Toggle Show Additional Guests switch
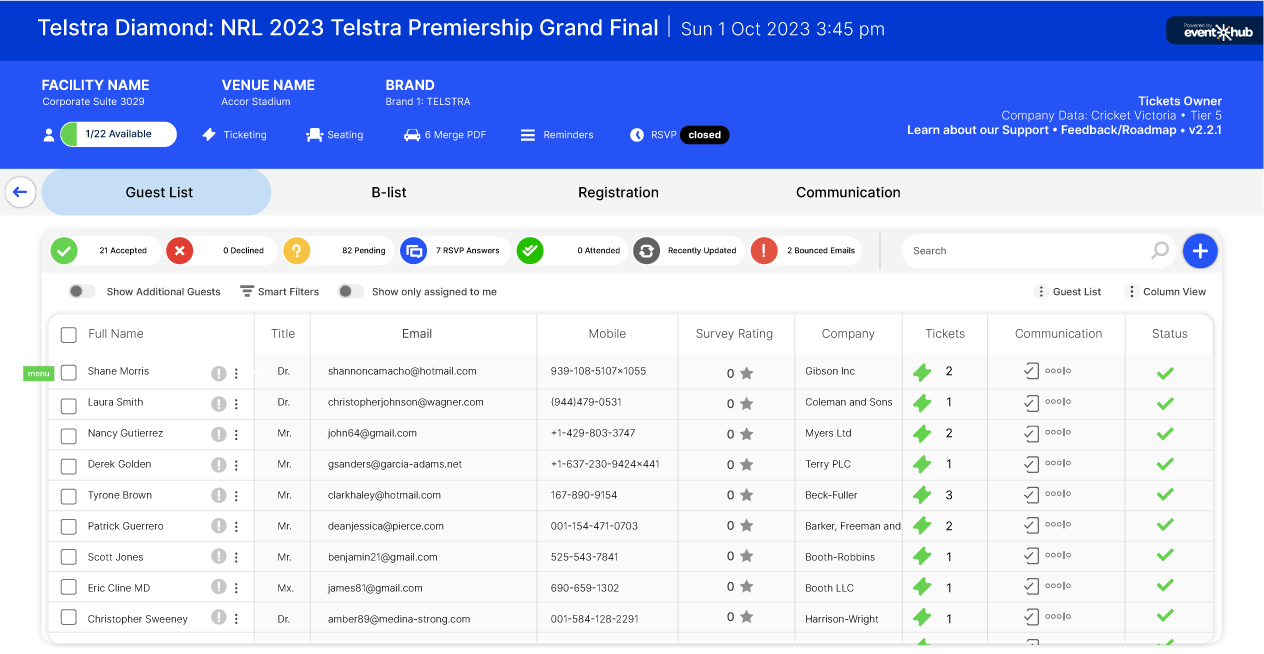Image resolution: width=1264 pixels, height=654 pixels. pos(82,291)
